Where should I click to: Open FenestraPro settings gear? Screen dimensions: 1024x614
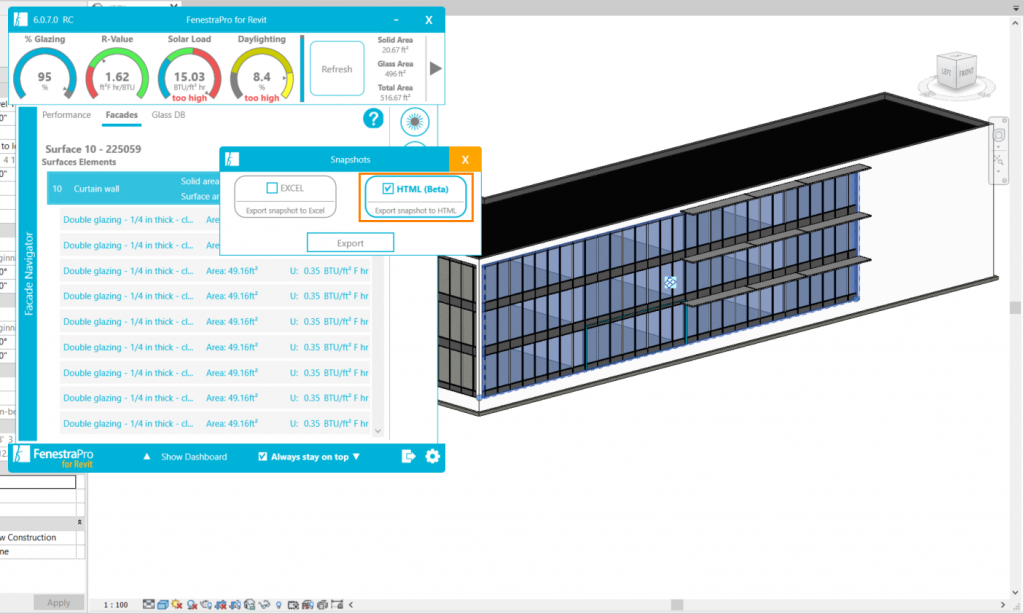(x=432, y=456)
